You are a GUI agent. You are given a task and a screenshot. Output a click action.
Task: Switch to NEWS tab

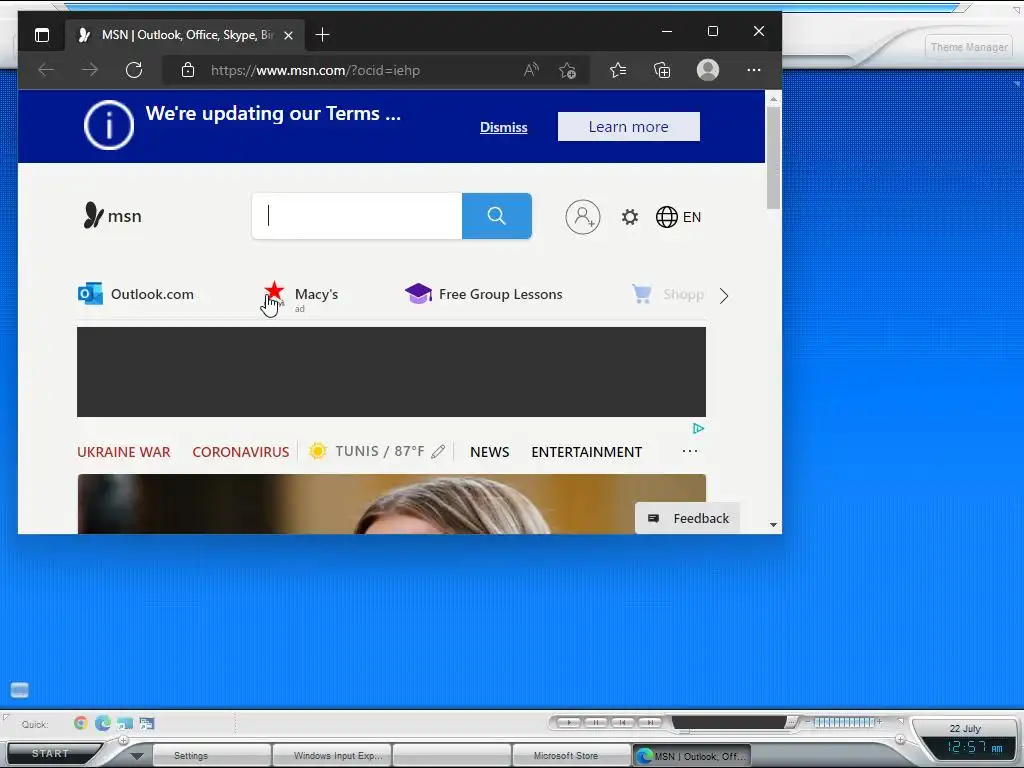tap(490, 452)
